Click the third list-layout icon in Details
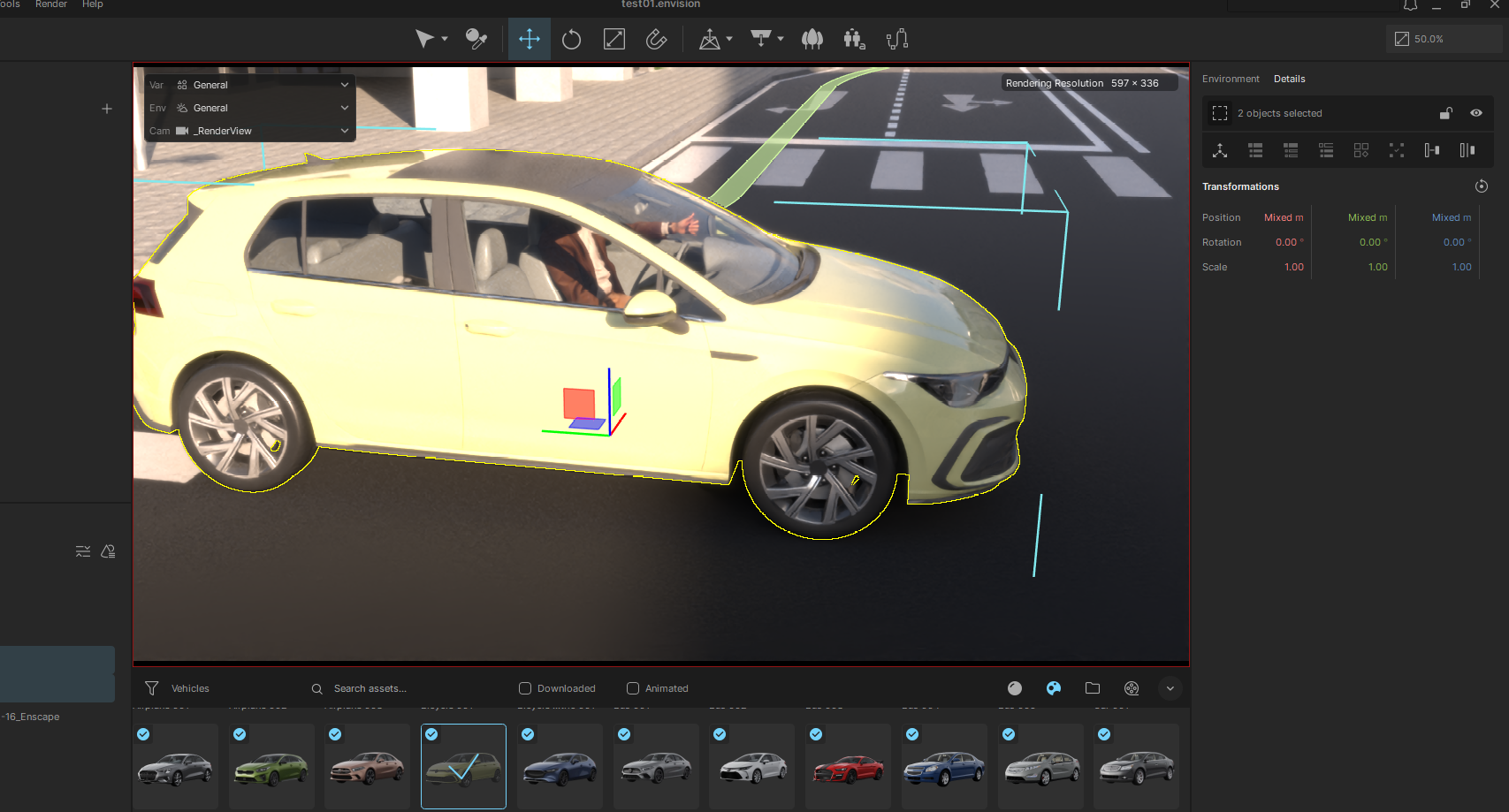The image size is (1509, 812). [x=1326, y=150]
